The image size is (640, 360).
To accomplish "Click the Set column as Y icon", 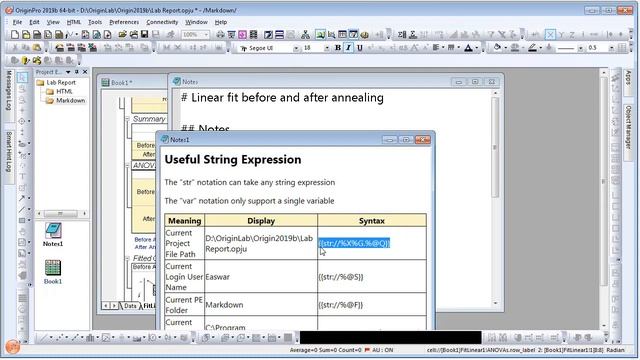I will (x=561, y=35).
